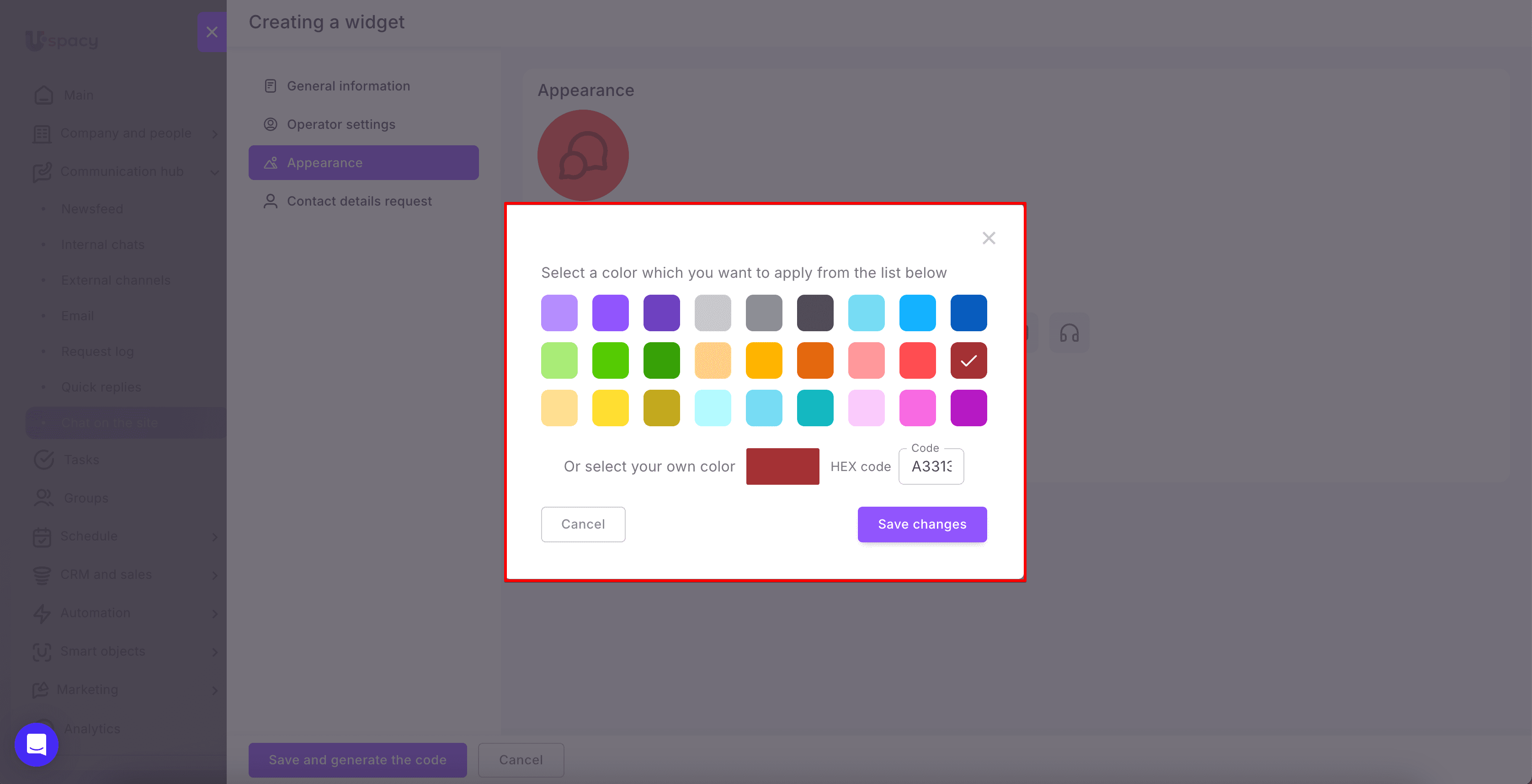Choose the medium gray swatch

tap(764, 313)
